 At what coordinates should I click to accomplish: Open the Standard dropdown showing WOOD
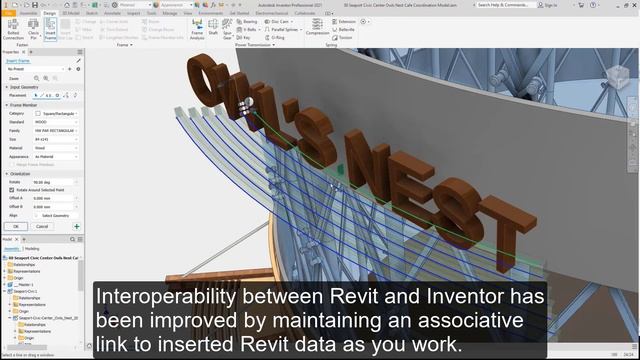pyautogui.click(x=56, y=122)
